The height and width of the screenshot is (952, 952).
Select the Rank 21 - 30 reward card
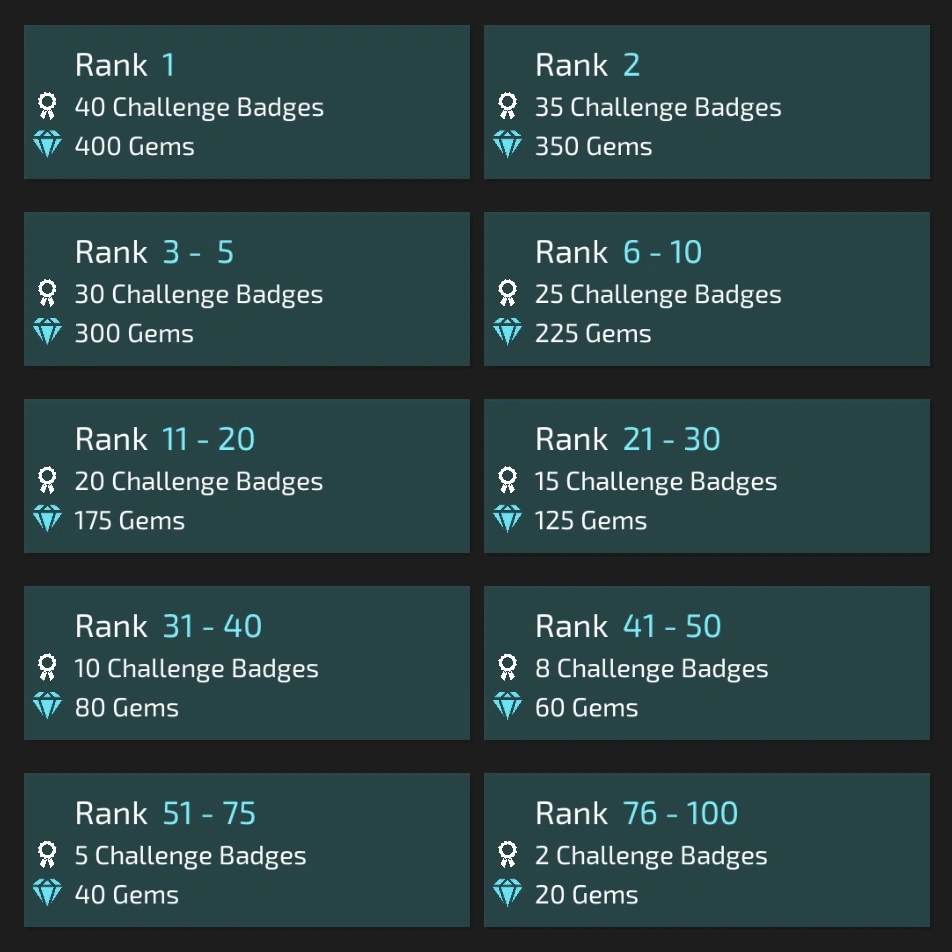click(x=707, y=476)
